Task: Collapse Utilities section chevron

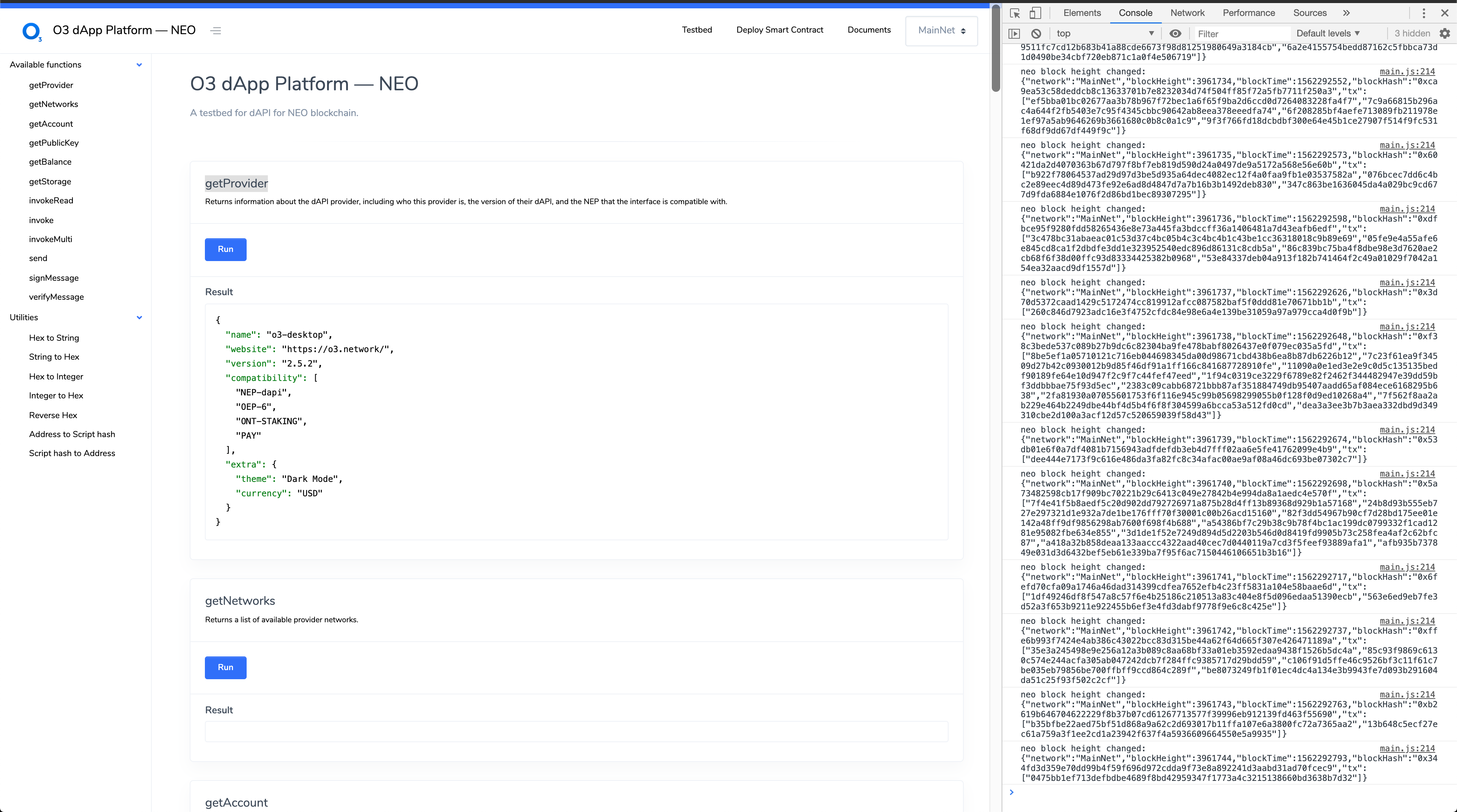Action: click(x=139, y=318)
